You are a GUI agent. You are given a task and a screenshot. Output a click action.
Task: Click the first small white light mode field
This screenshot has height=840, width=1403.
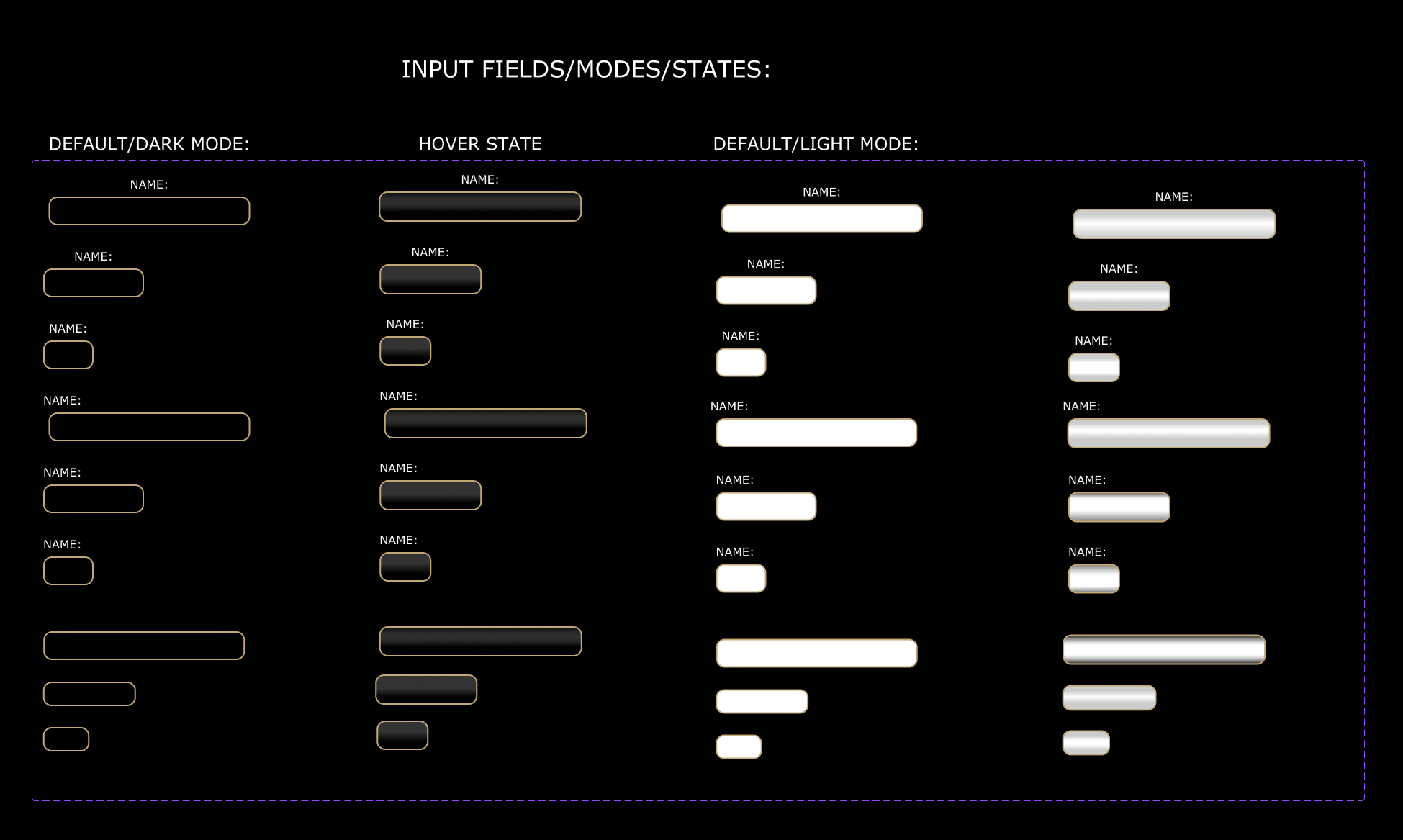(741, 363)
